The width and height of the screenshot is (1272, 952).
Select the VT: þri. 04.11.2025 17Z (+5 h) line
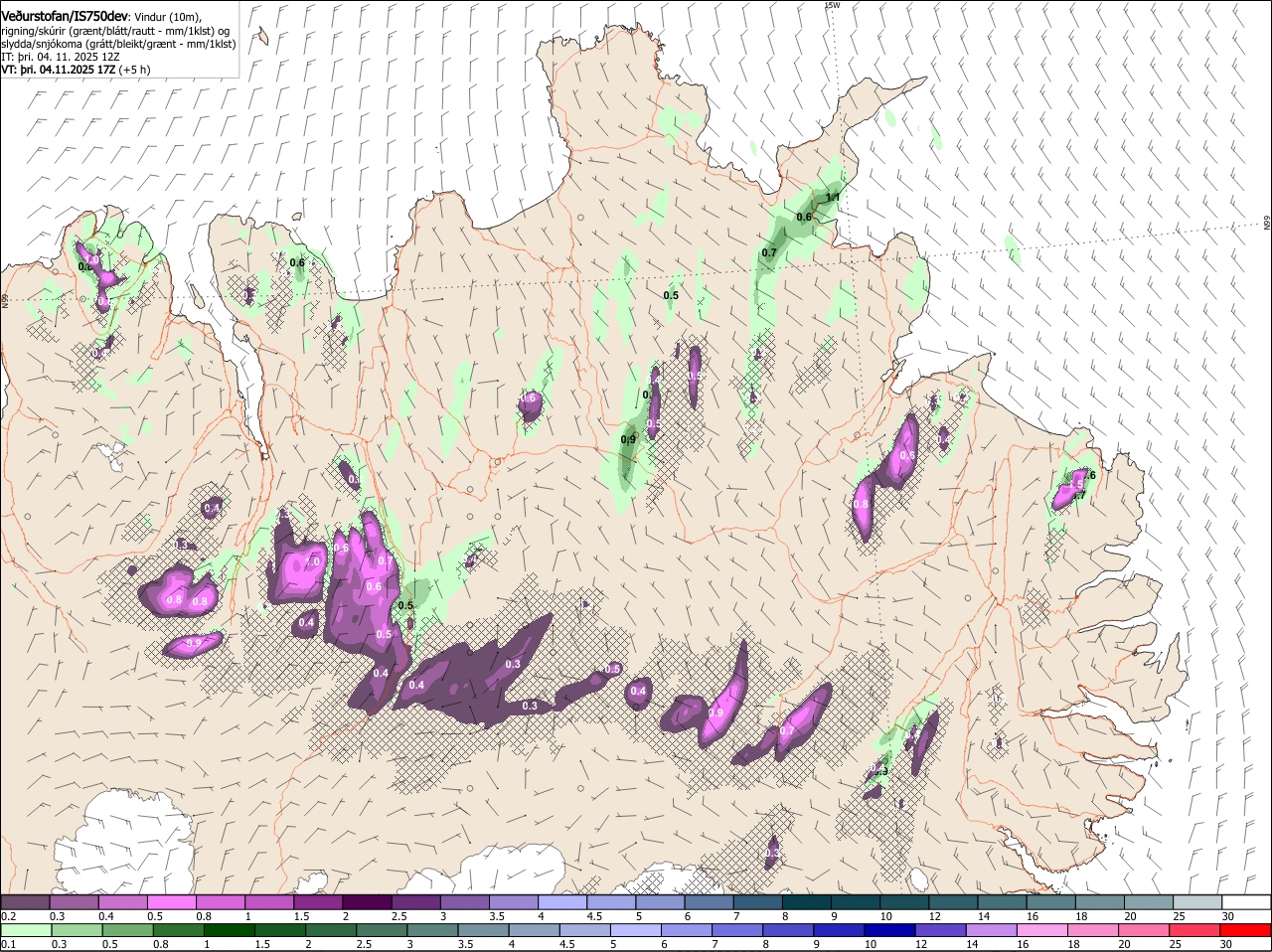click(x=77, y=70)
